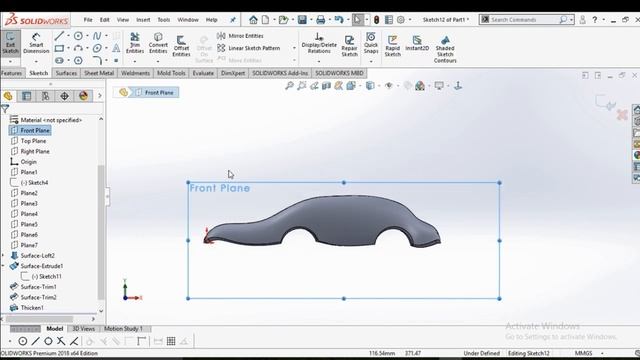Click Convert Entities tool
The height and width of the screenshot is (360, 640).
click(158, 43)
